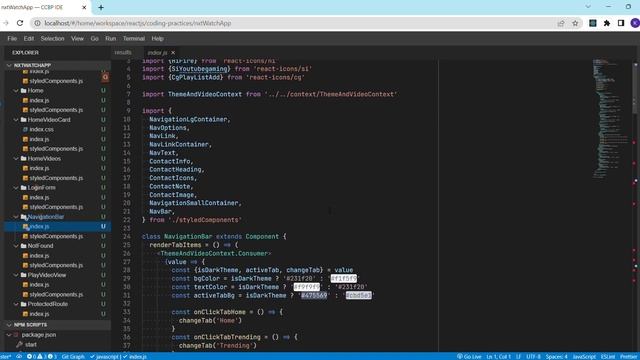Viewport: 640px width, 360px height.
Task: Click the #f9f9f9 color highlight on line 30
Action: point(307,287)
